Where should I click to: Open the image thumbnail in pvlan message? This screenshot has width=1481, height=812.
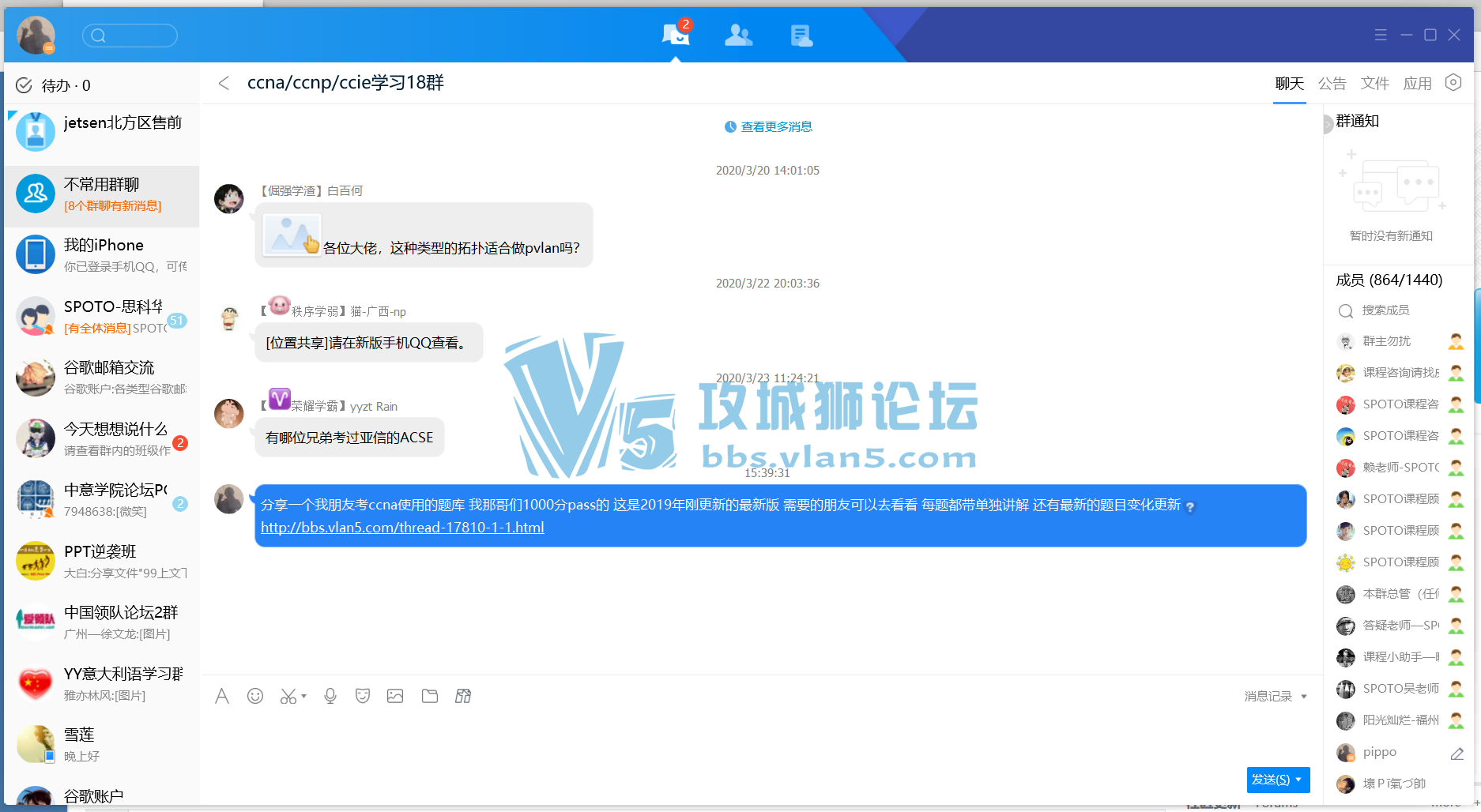tap(291, 235)
